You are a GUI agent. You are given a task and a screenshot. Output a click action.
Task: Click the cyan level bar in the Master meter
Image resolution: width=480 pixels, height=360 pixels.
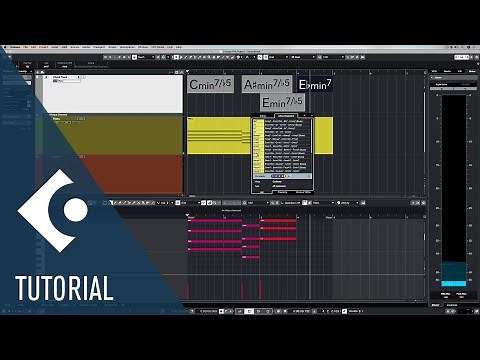click(x=454, y=284)
